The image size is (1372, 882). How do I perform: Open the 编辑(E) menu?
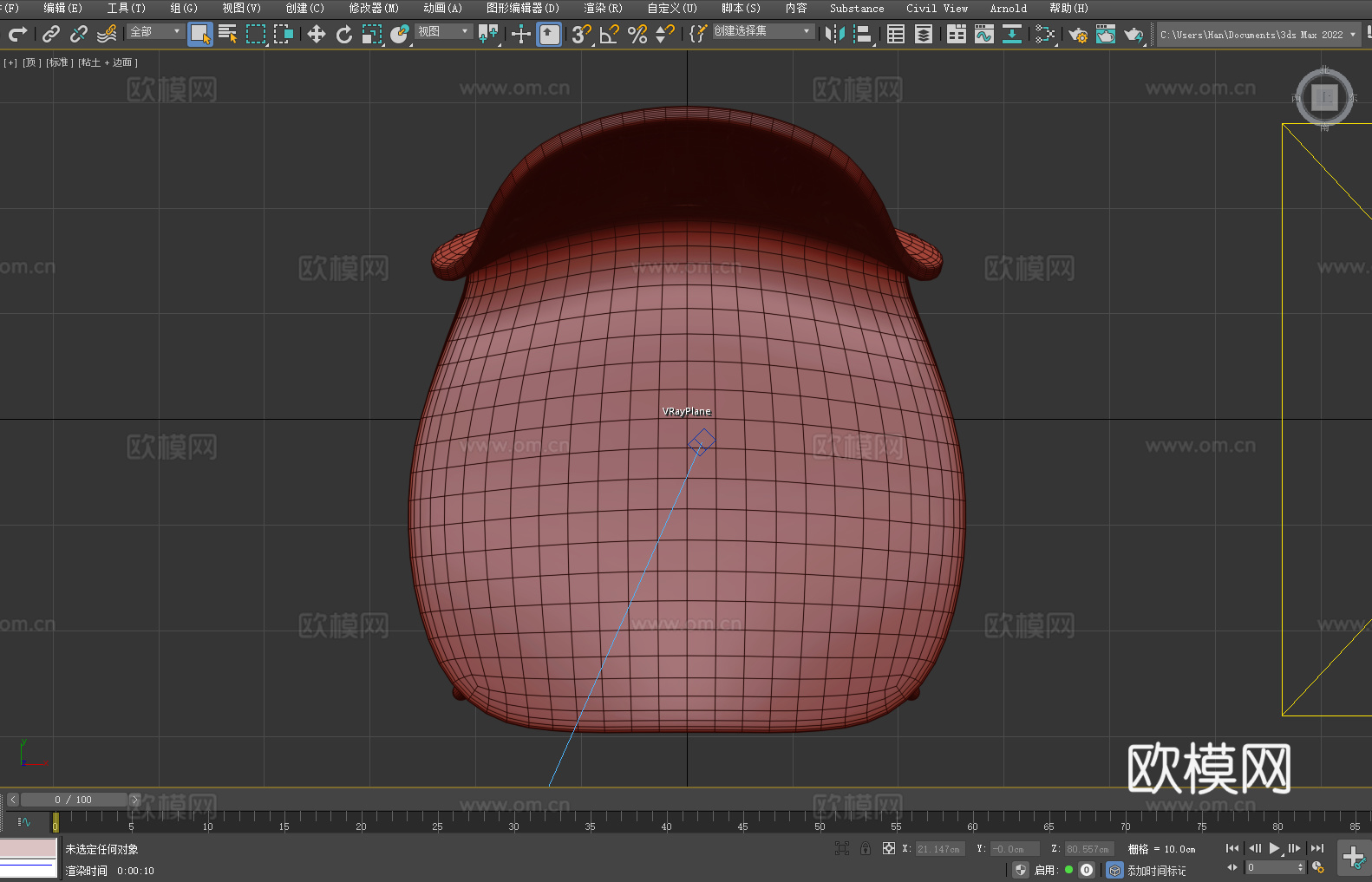click(62, 8)
